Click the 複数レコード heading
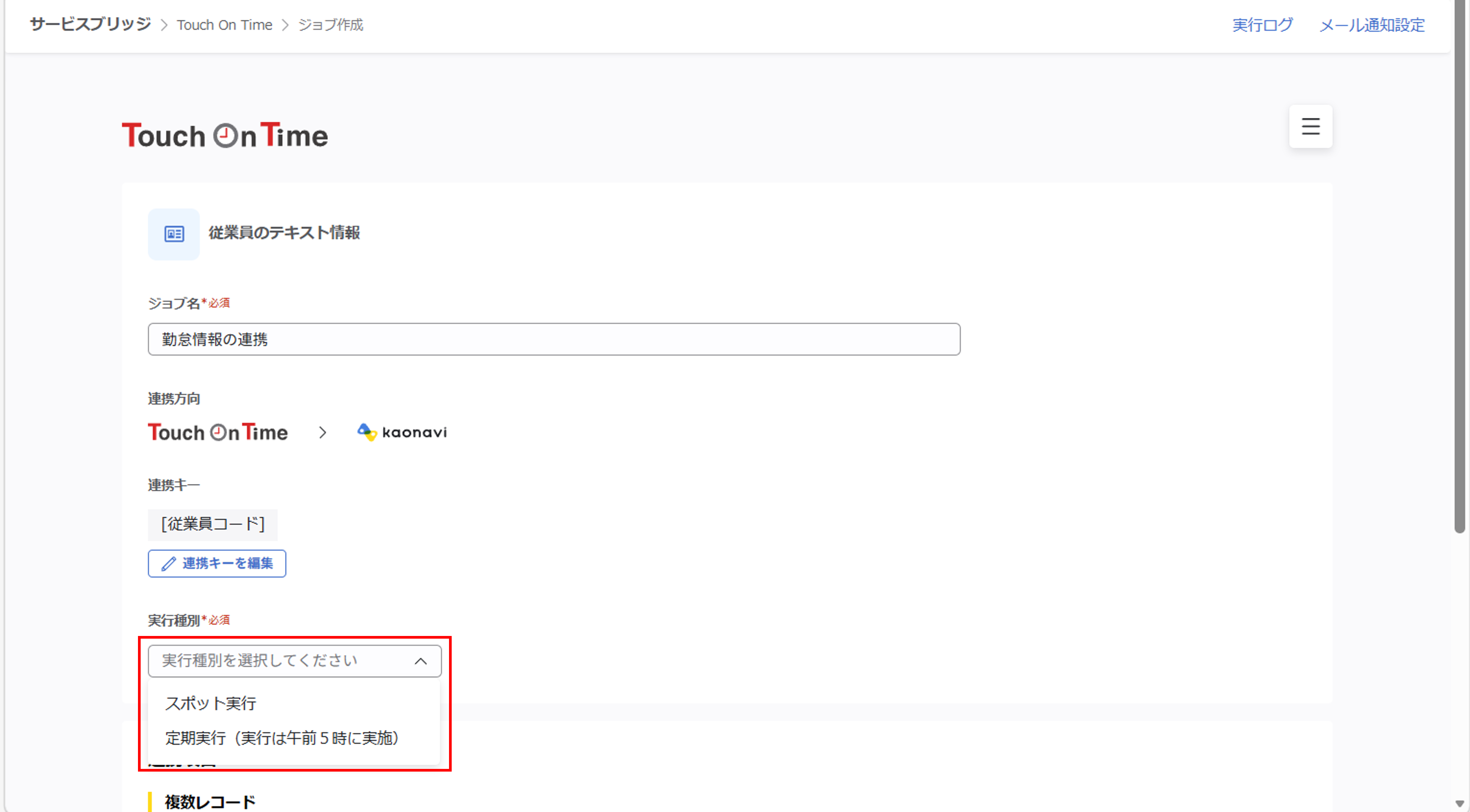The height and width of the screenshot is (812, 1470). click(x=210, y=802)
